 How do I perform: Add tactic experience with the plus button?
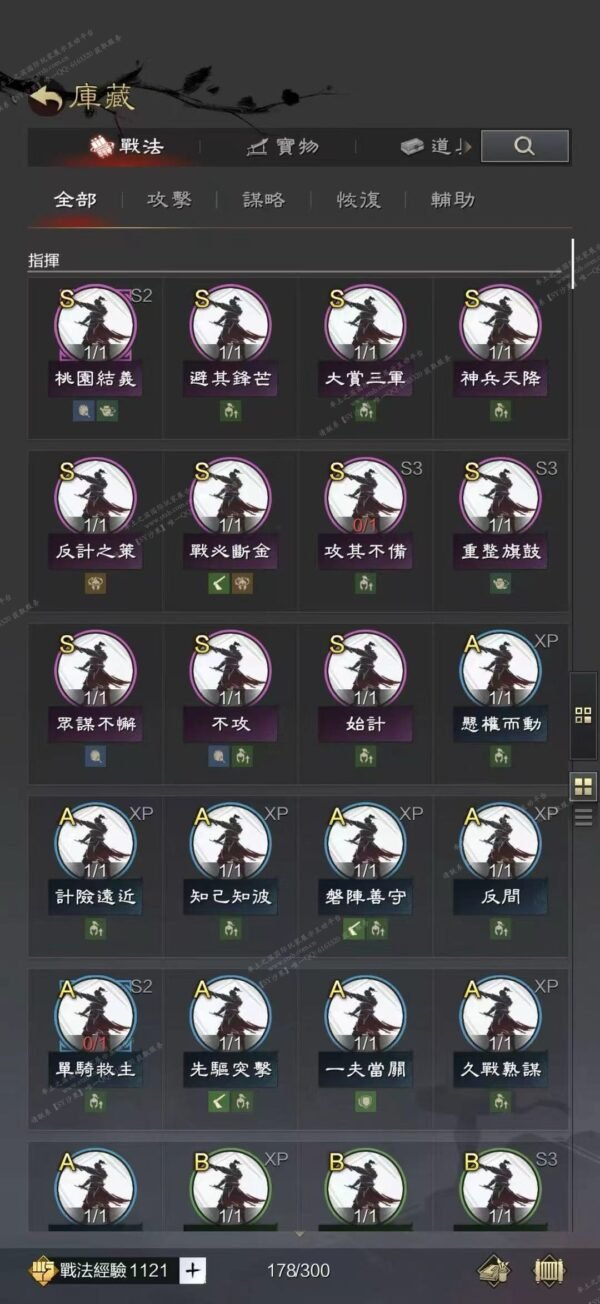point(194,1270)
